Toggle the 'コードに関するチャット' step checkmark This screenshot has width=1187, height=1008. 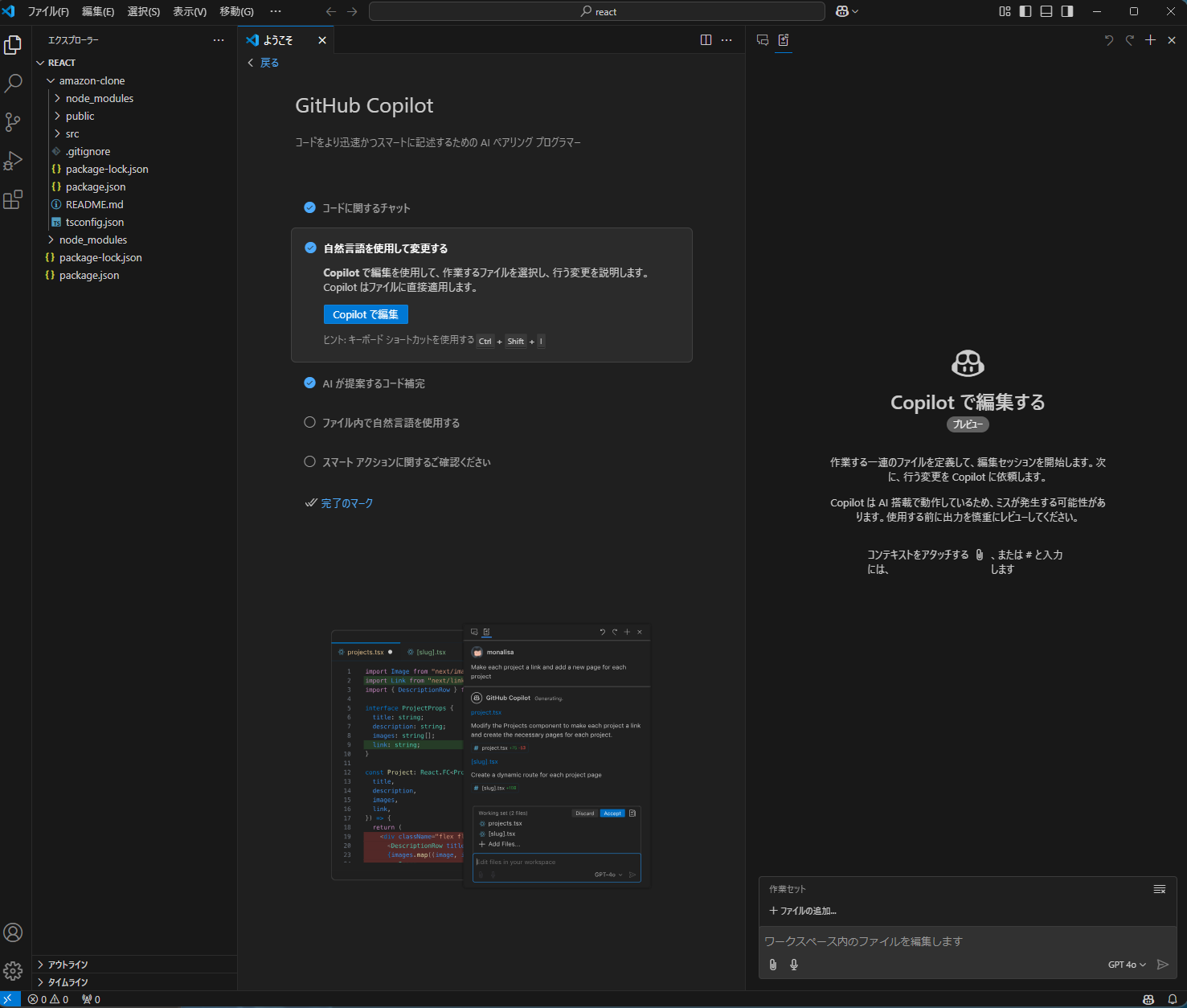(x=309, y=207)
